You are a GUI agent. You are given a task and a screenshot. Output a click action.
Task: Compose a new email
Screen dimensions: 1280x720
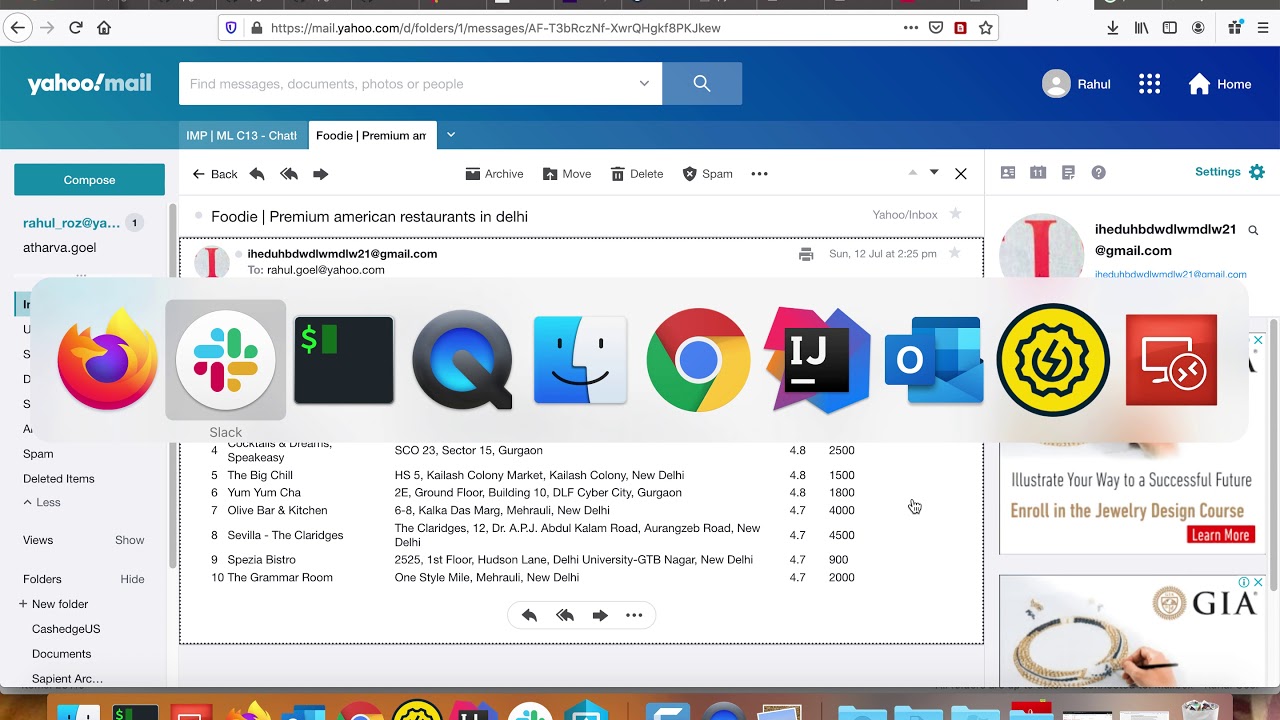tap(89, 180)
